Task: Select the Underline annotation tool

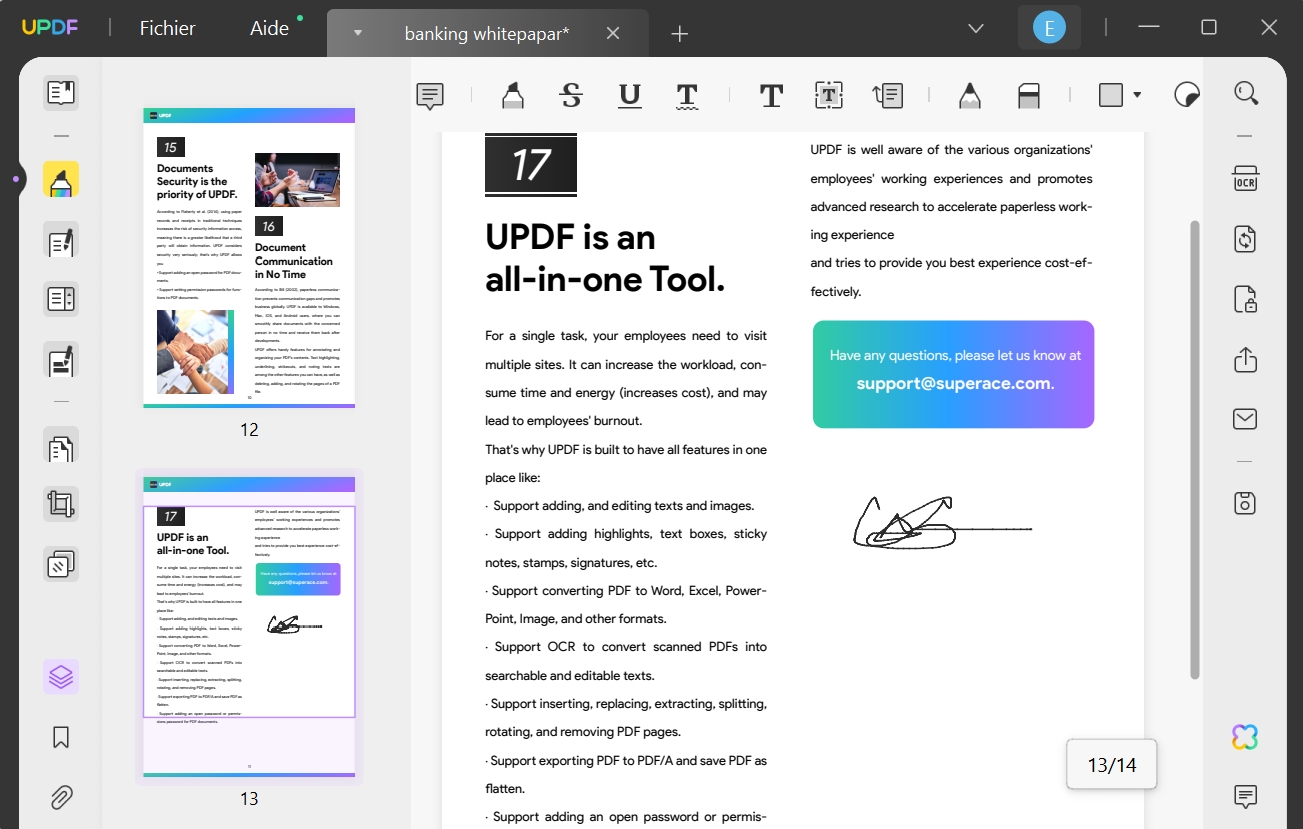Action: coord(629,95)
